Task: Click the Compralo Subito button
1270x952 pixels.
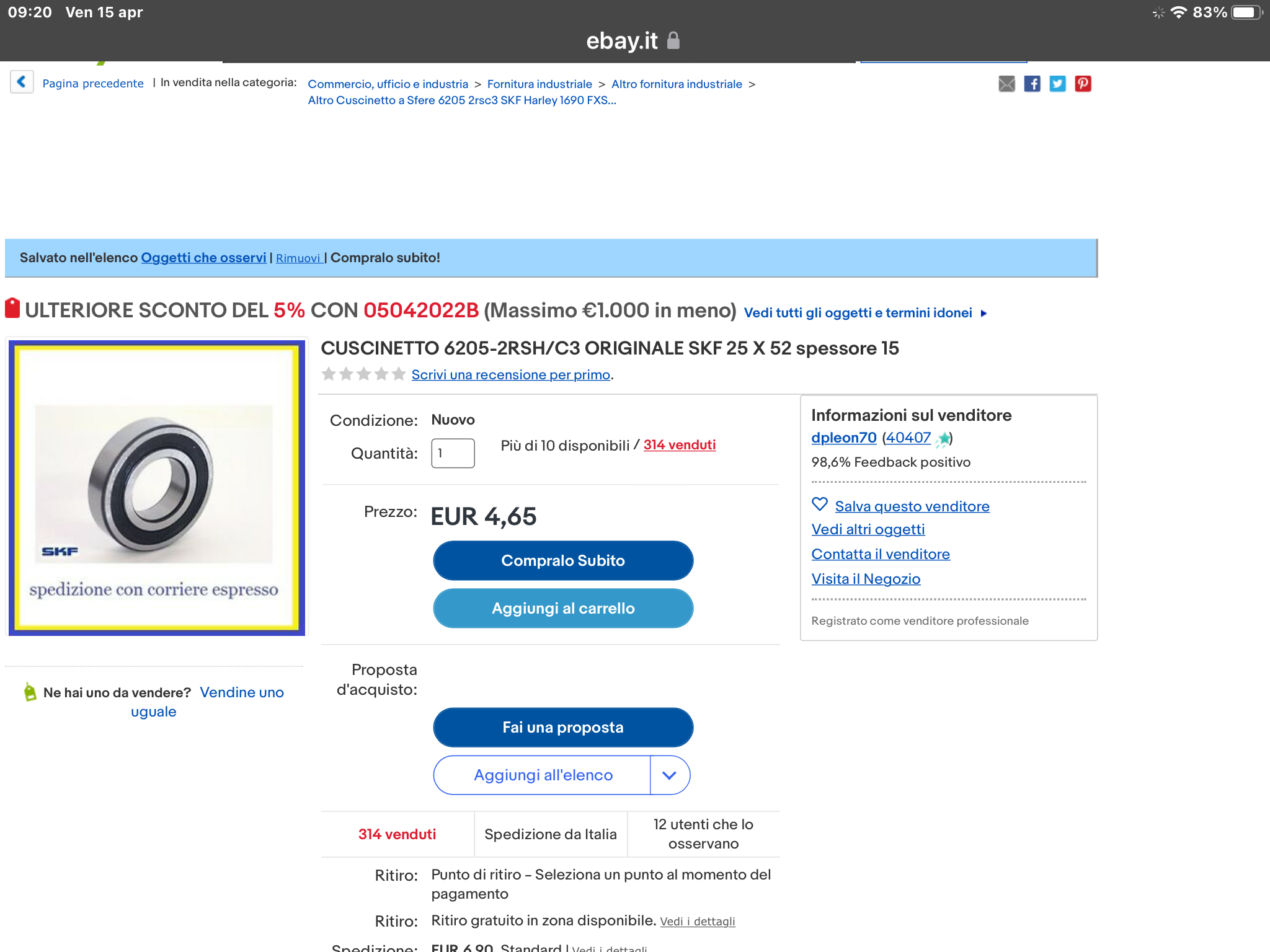Action: (x=563, y=560)
